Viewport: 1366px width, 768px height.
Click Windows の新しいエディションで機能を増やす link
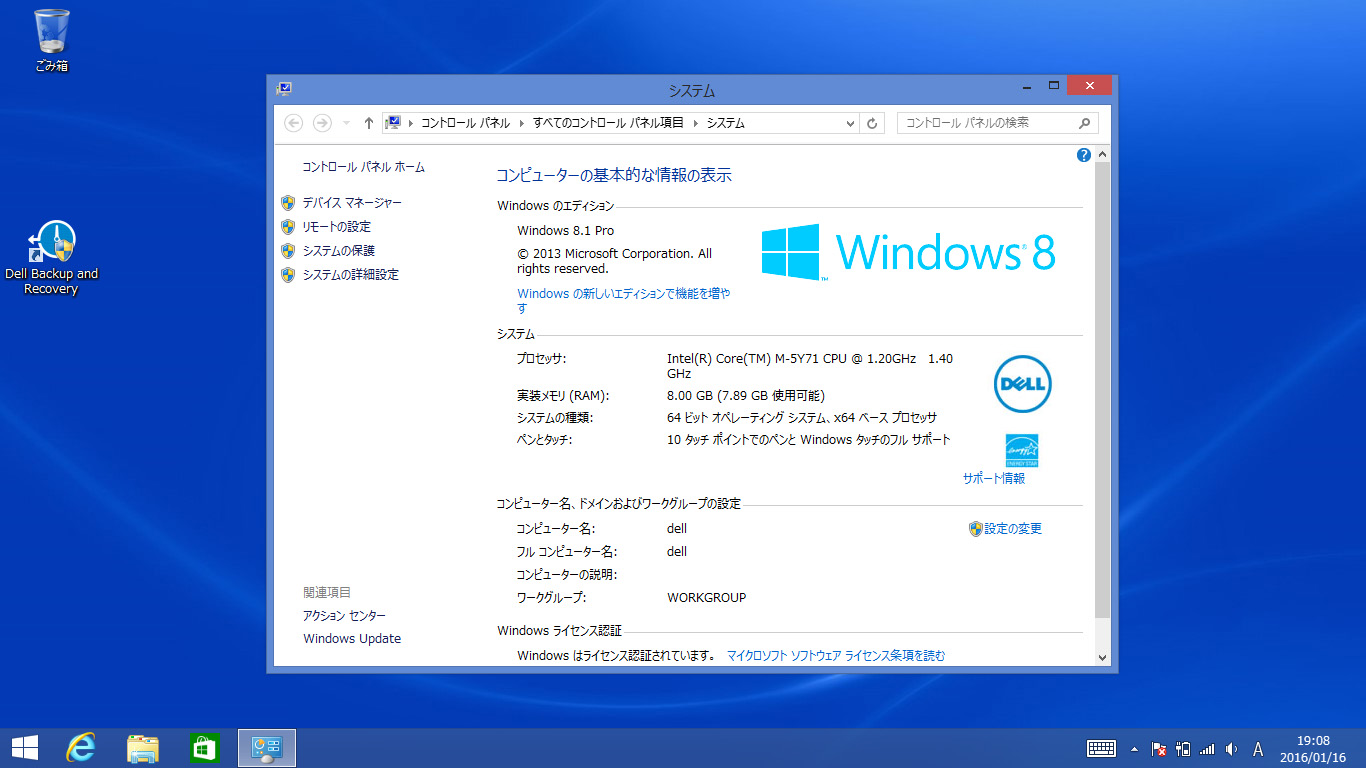[x=624, y=301]
